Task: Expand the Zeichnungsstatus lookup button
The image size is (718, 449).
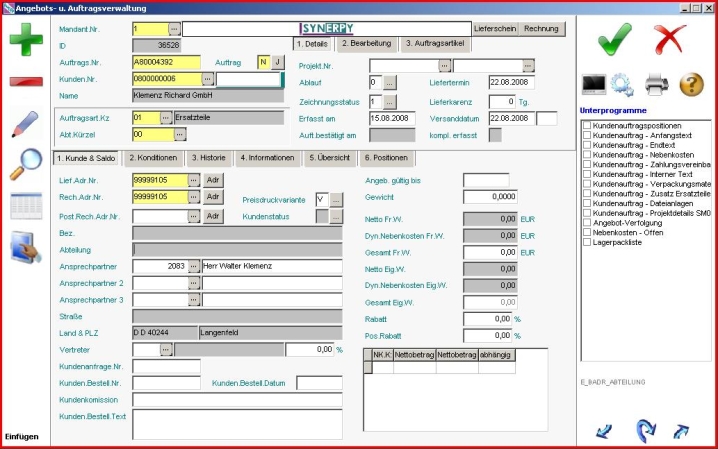Action: [x=389, y=102]
